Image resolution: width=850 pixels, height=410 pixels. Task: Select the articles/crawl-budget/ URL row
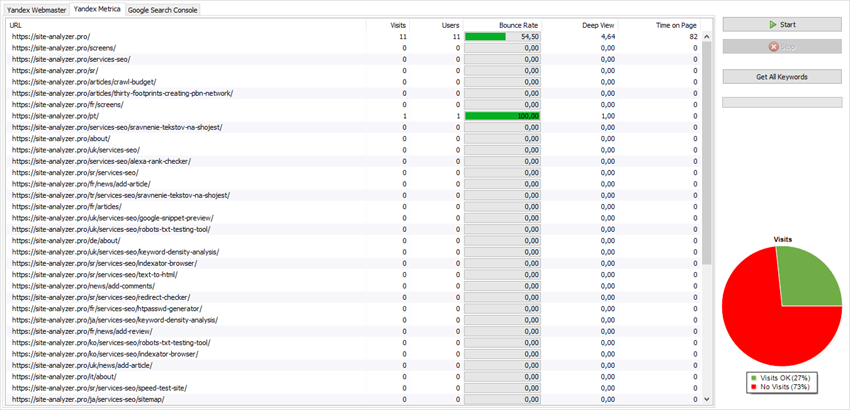pyautogui.click(x=355, y=82)
